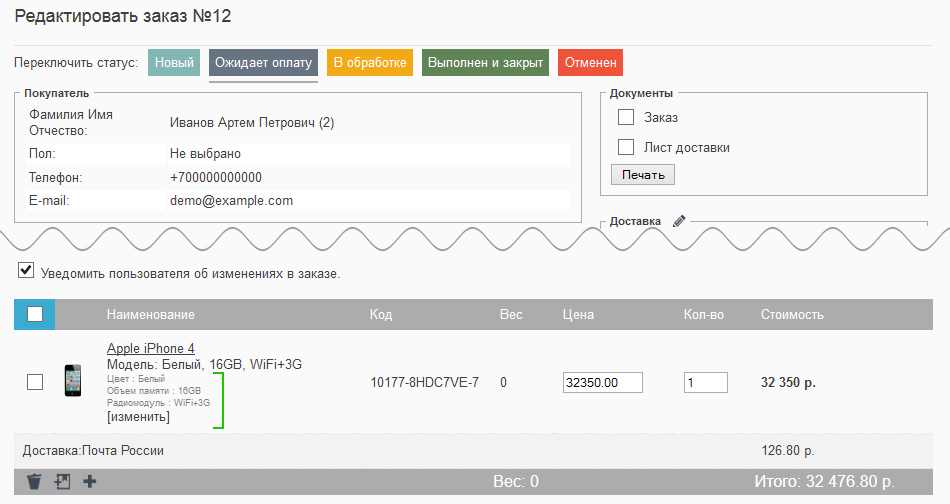The width and height of the screenshot is (950, 504).
Task: Tick the Заказ document checkbox
Action: tap(626, 117)
